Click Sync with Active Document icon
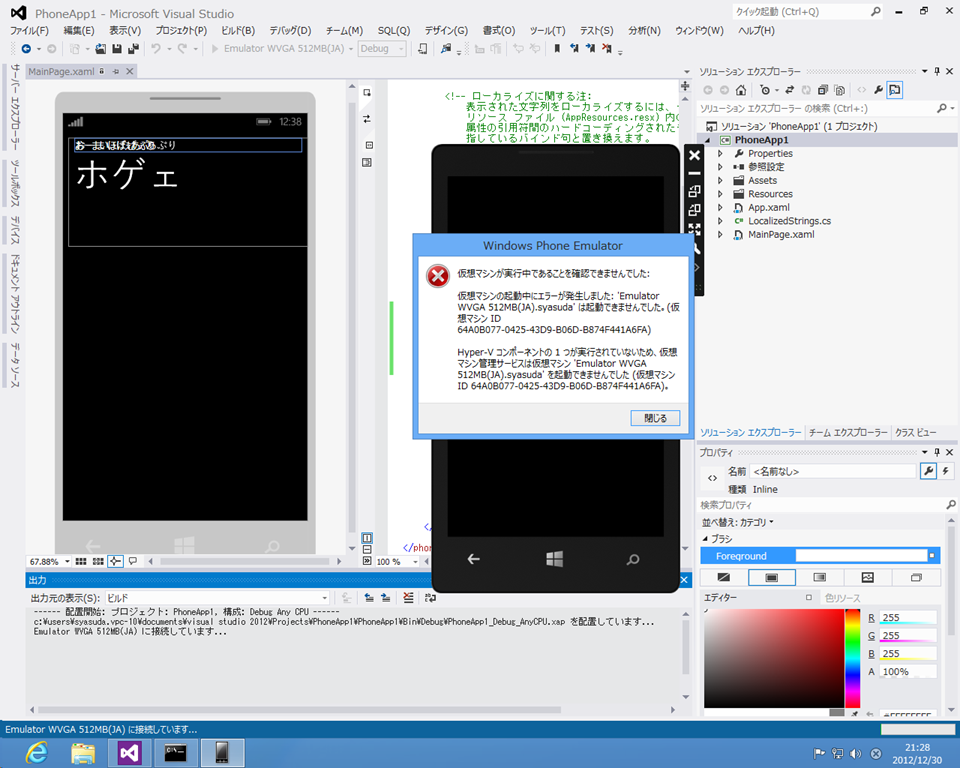The width and height of the screenshot is (960, 768). (x=790, y=90)
